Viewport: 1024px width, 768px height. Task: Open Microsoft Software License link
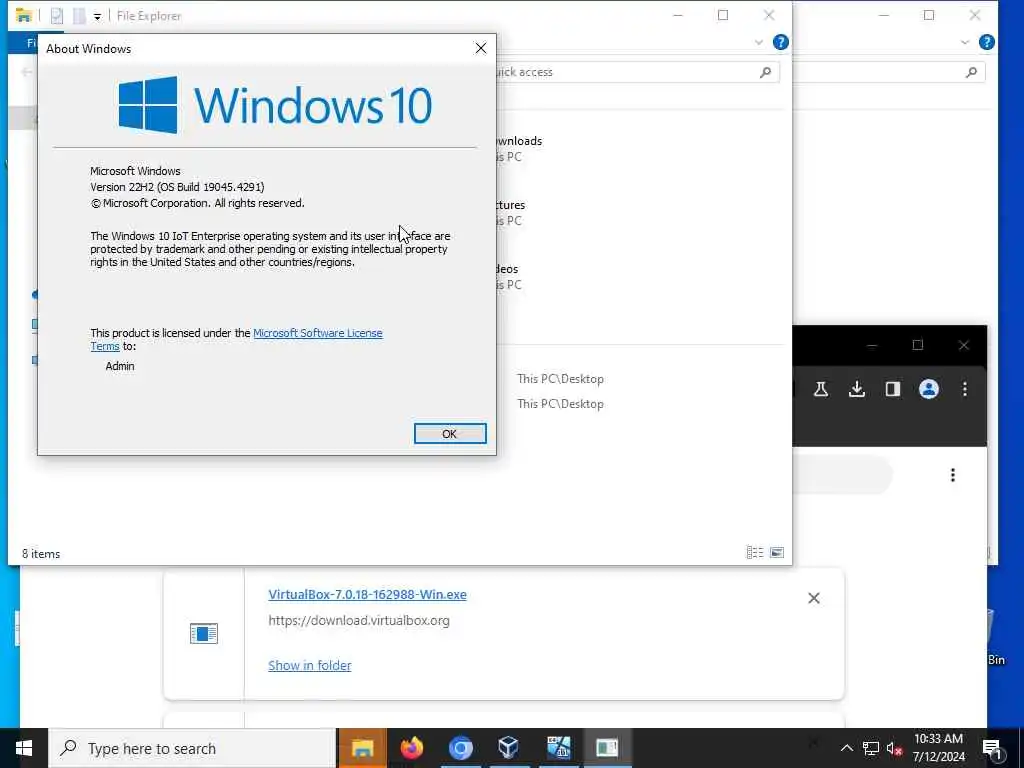click(317, 333)
